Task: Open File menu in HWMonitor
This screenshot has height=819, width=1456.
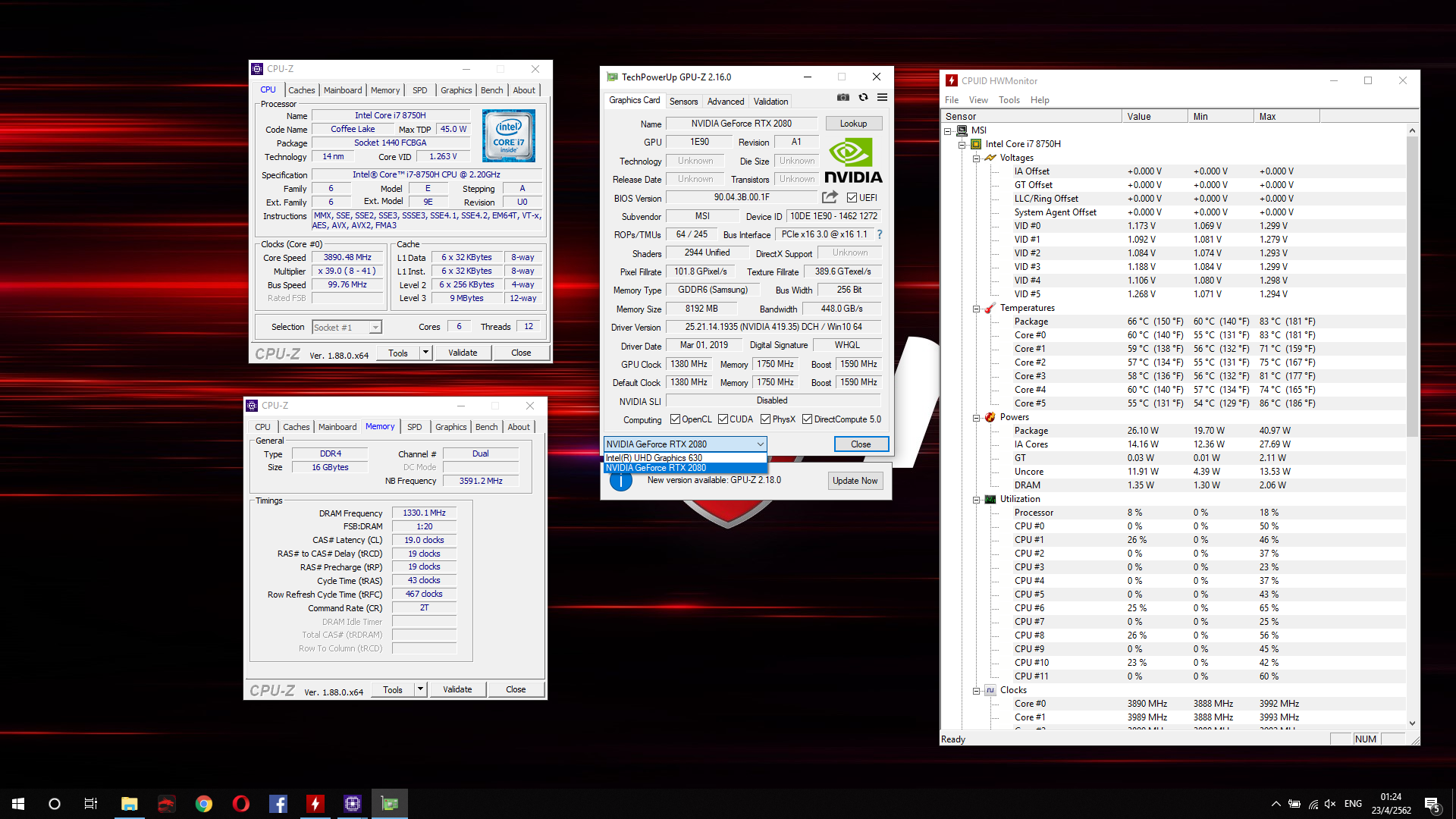Action: [952, 100]
